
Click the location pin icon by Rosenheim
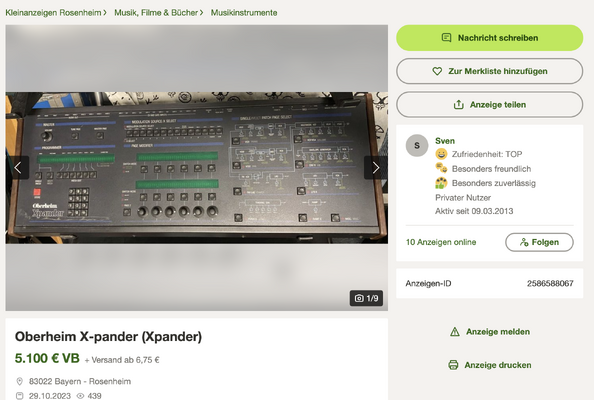point(19,381)
